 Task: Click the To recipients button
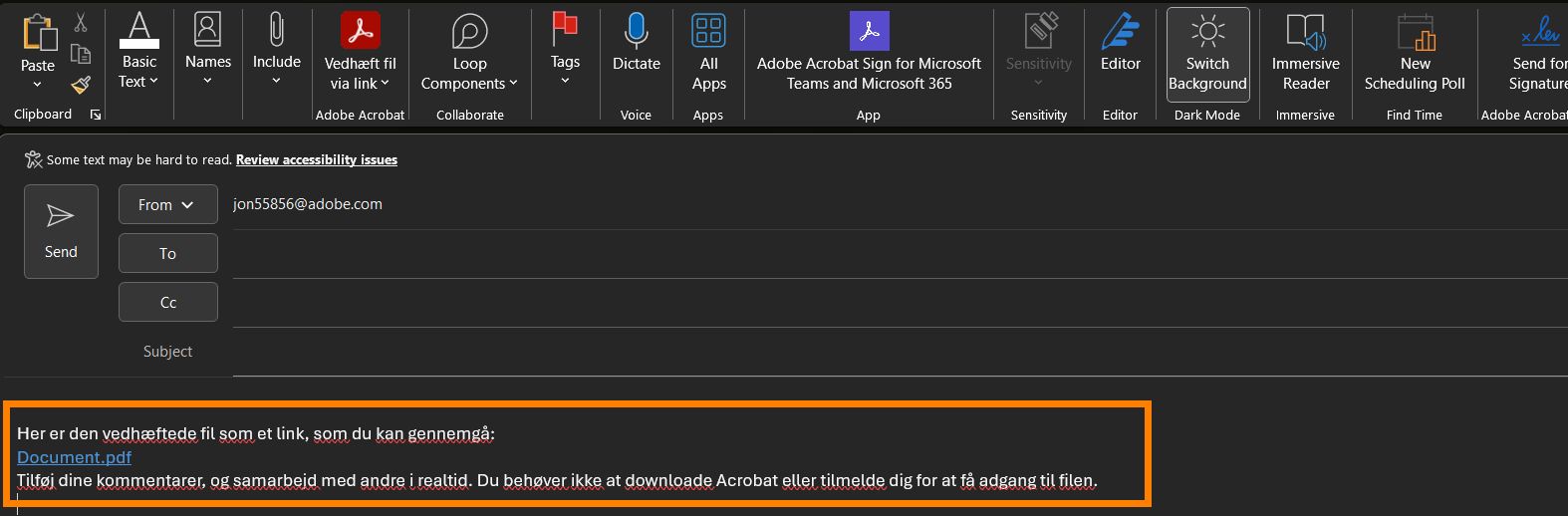point(167,253)
